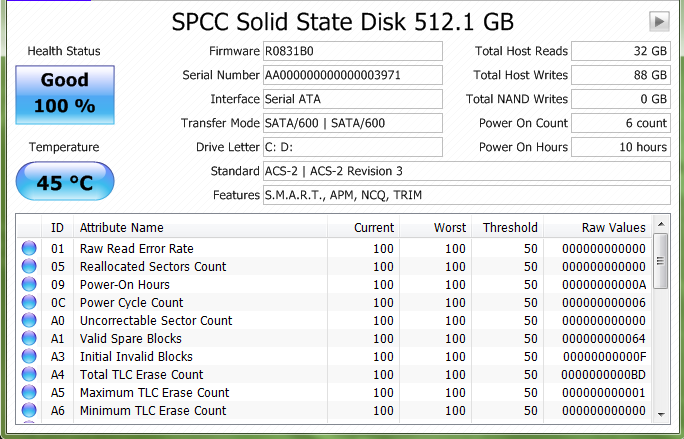The width and height of the screenshot is (684, 439).
Task: Click the attribute list scrollbar thumb
Action: (661, 261)
